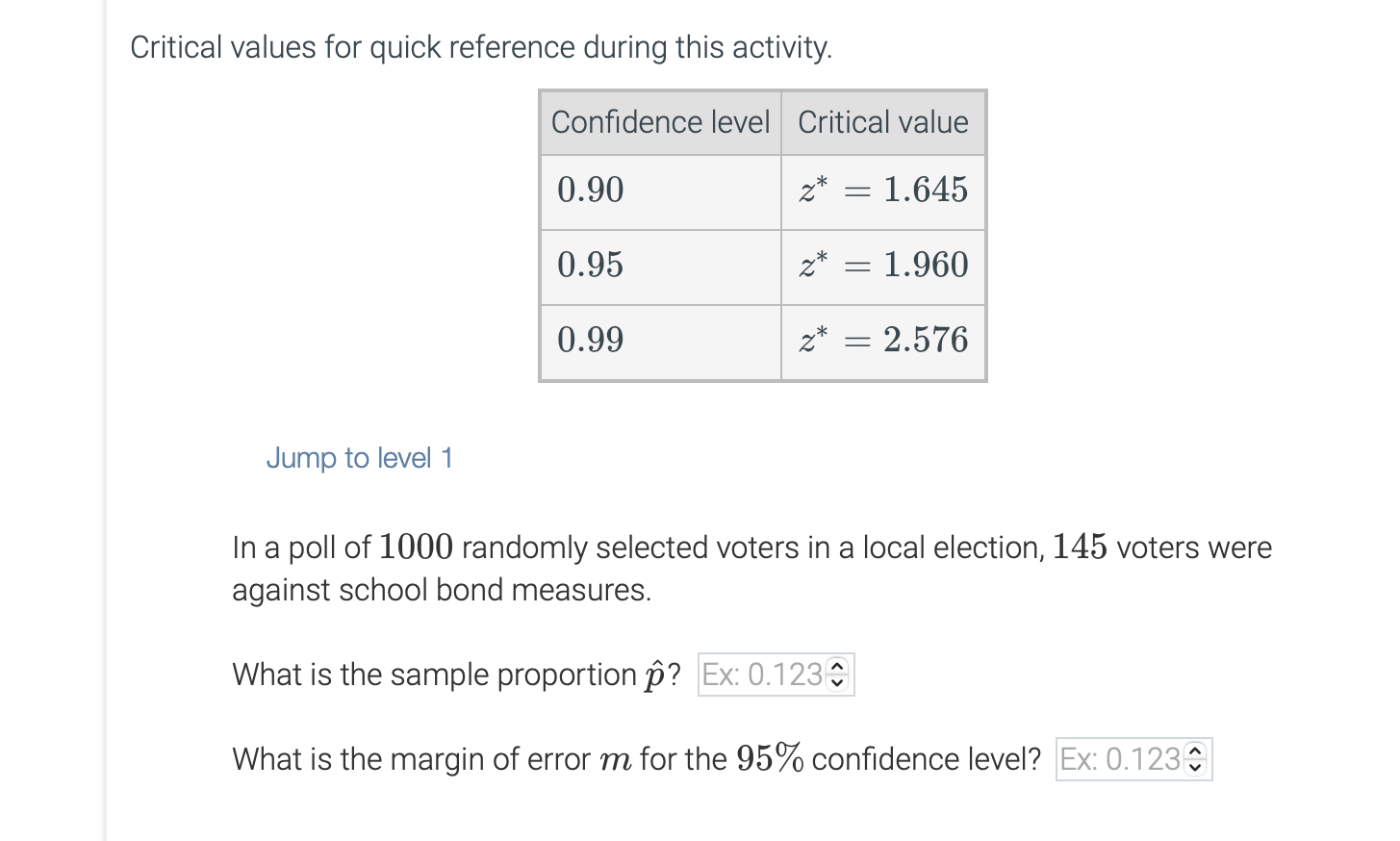1400x841 pixels.
Task: Click the z* = 1.645 critical value cell
Action: click(882, 191)
